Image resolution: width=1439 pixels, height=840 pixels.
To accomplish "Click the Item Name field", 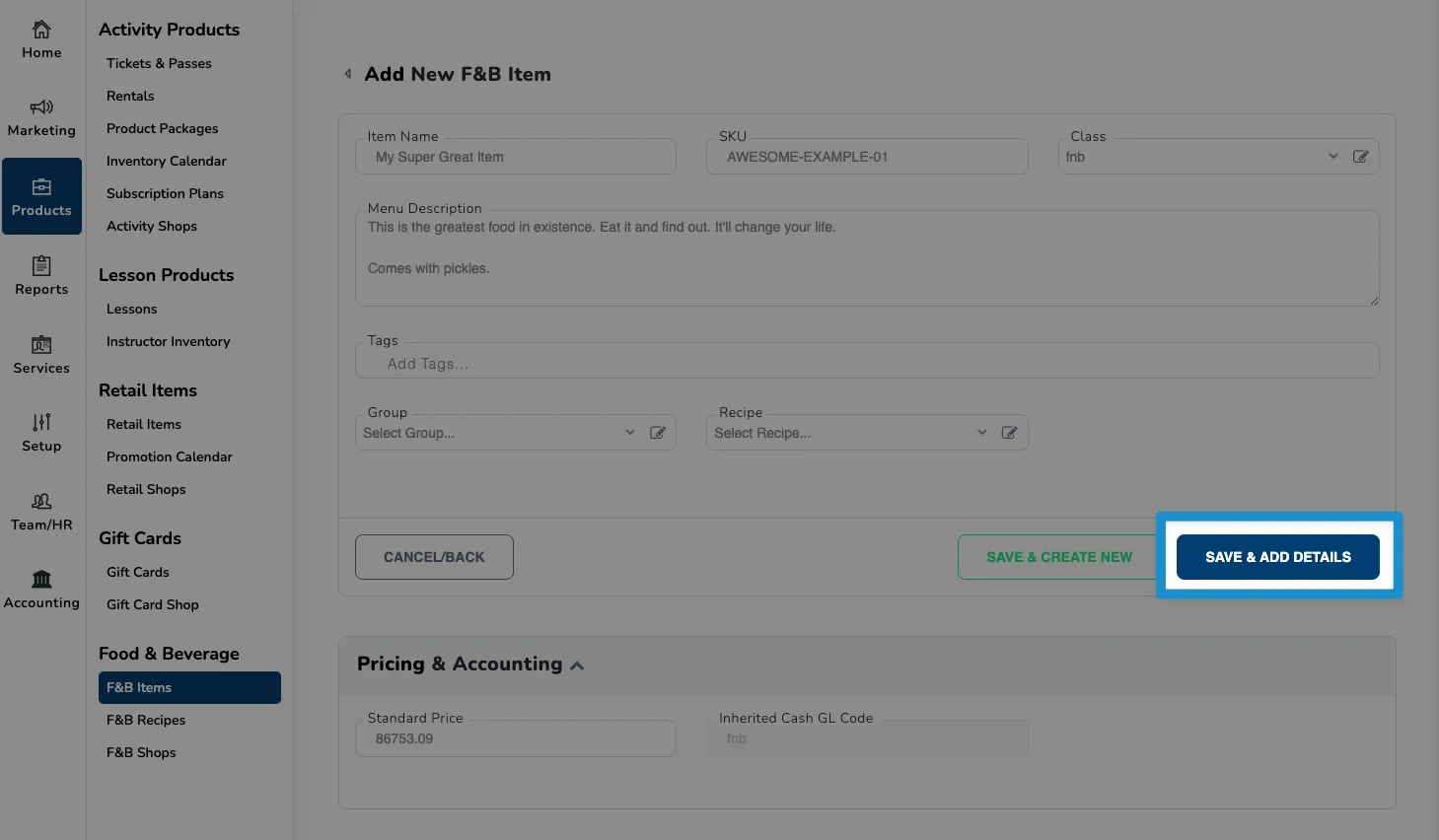I will 516,157.
